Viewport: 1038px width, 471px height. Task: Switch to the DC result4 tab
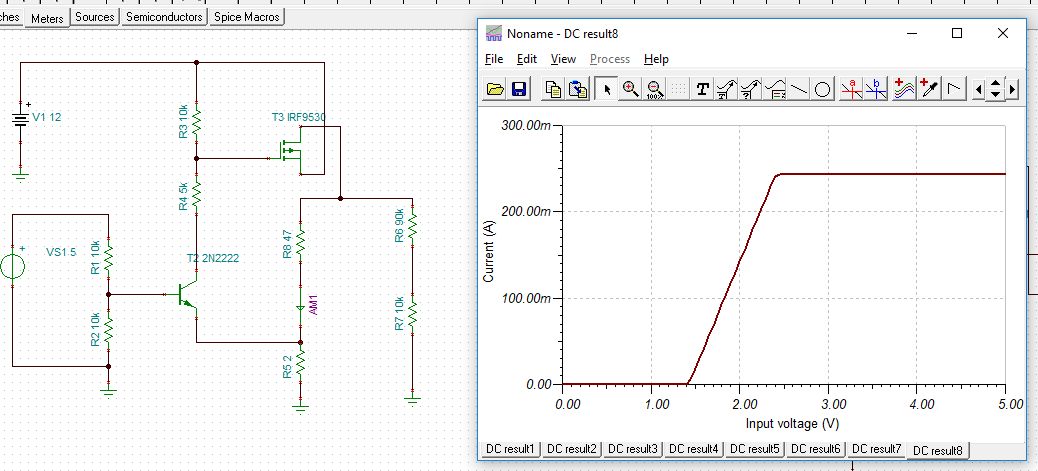[x=694, y=448]
